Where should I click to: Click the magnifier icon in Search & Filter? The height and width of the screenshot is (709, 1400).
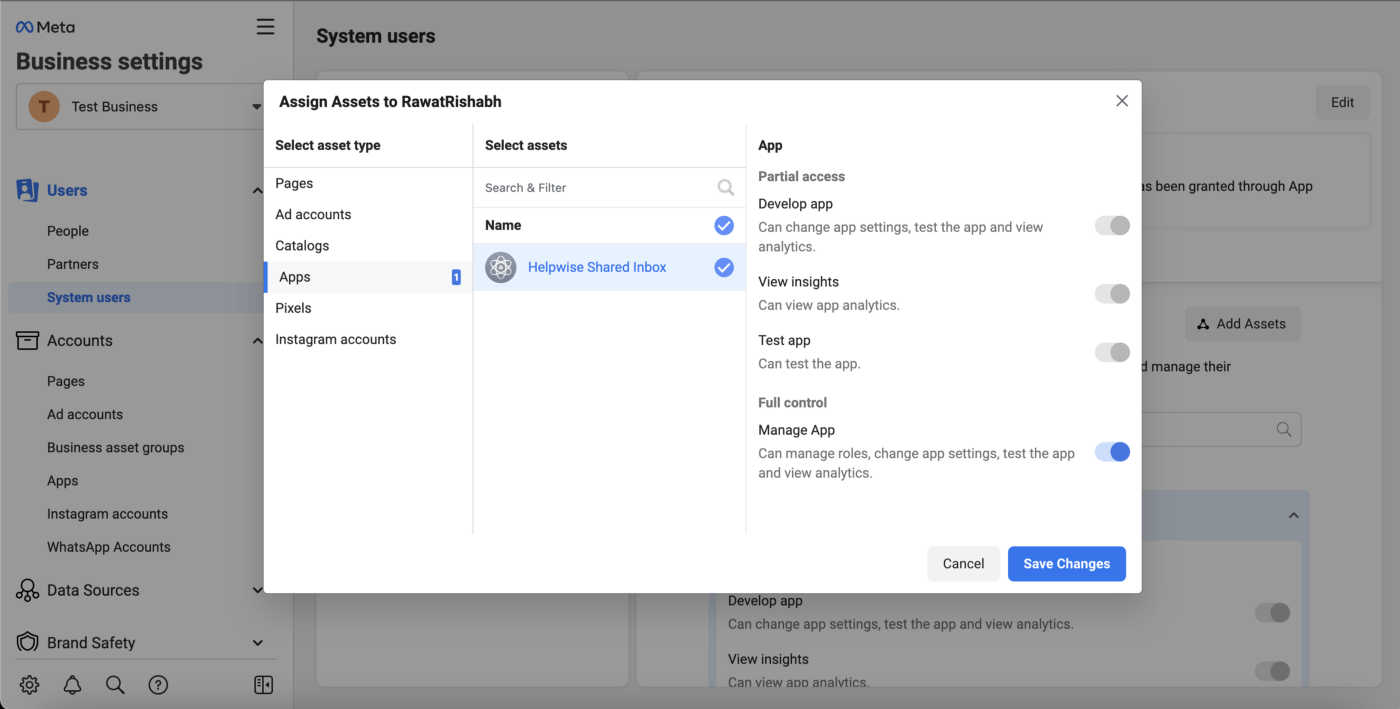pos(726,187)
